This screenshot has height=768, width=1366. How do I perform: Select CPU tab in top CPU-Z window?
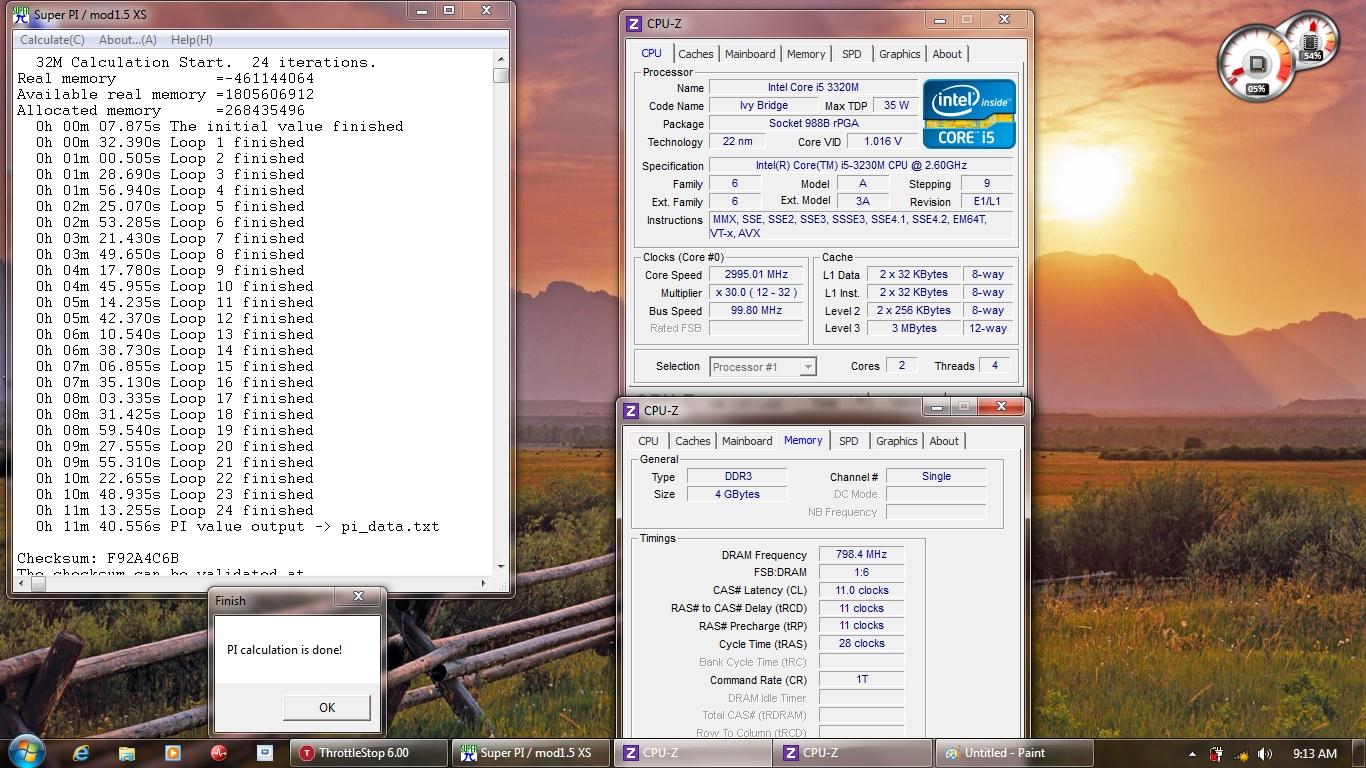[651, 53]
